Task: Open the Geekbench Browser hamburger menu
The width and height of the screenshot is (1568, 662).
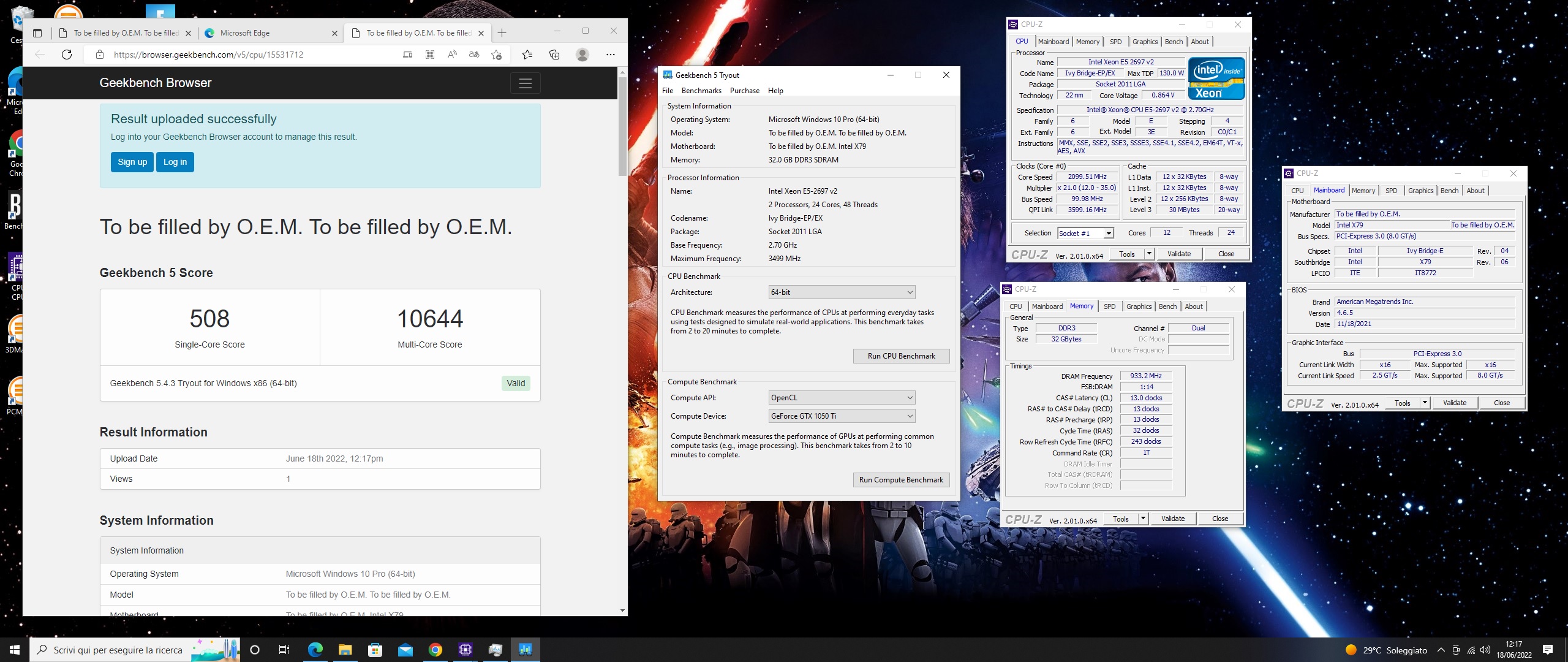Action: (525, 83)
